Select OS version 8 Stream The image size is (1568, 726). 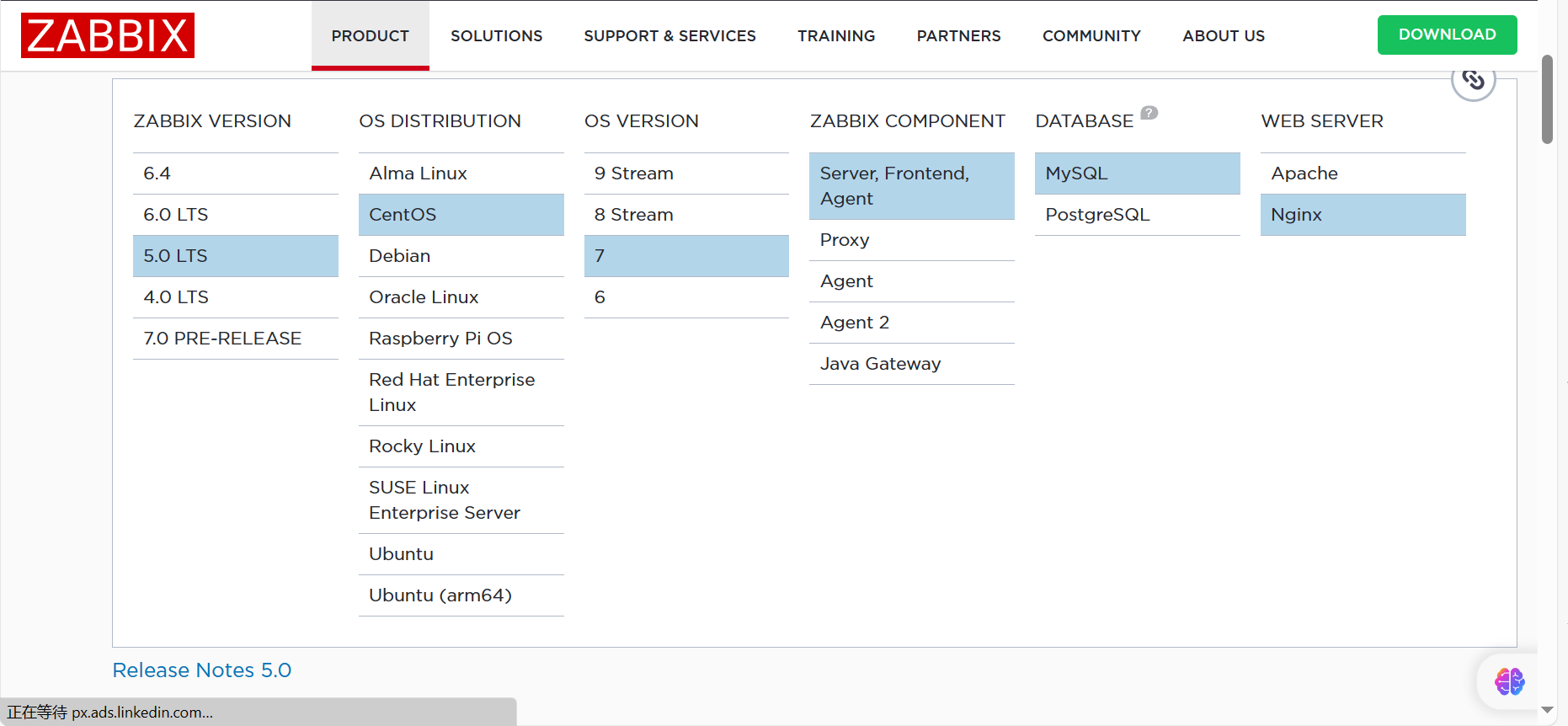[686, 215]
